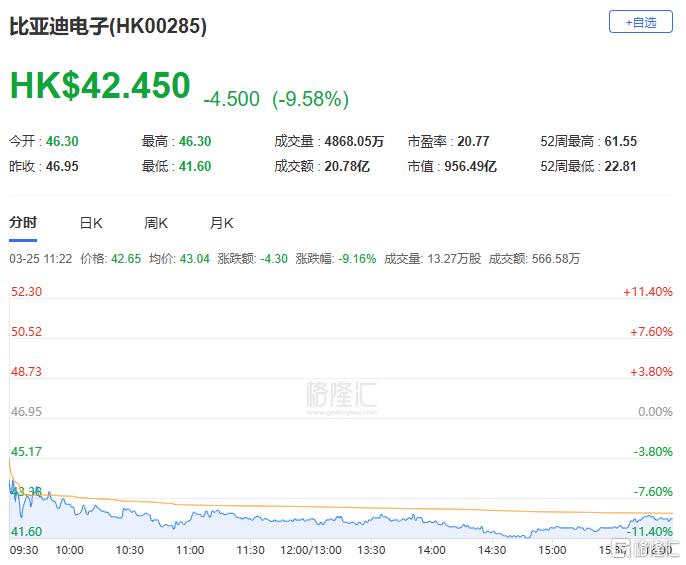Click the 13:30 time axis marker

click(x=371, y=550)
